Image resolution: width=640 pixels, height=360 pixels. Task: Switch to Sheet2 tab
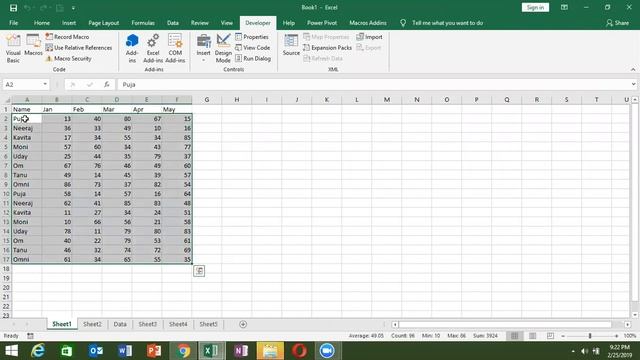point(92,324)
